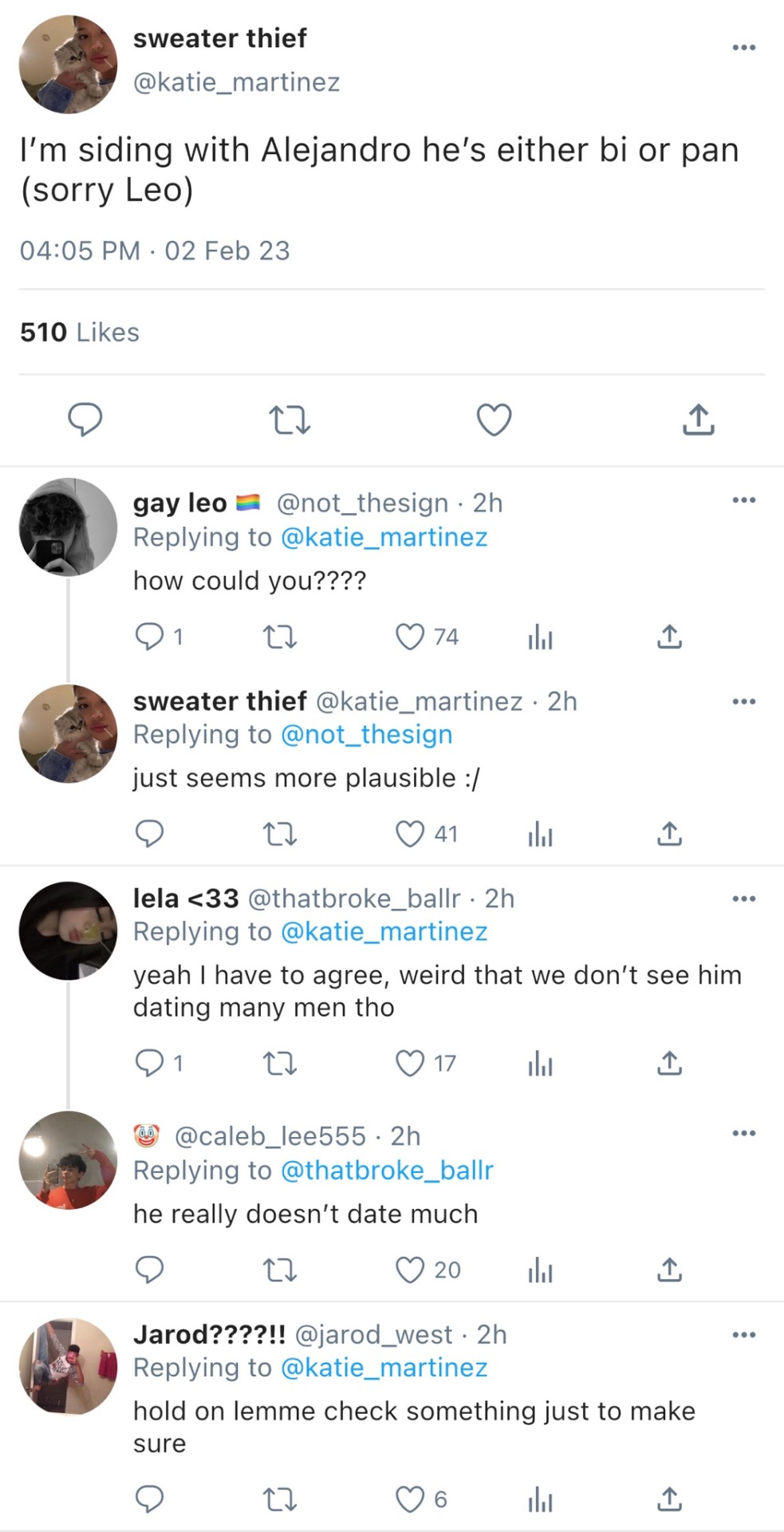
Task: Like gay leo's "how could you????" reply
Action: point(410,637)
